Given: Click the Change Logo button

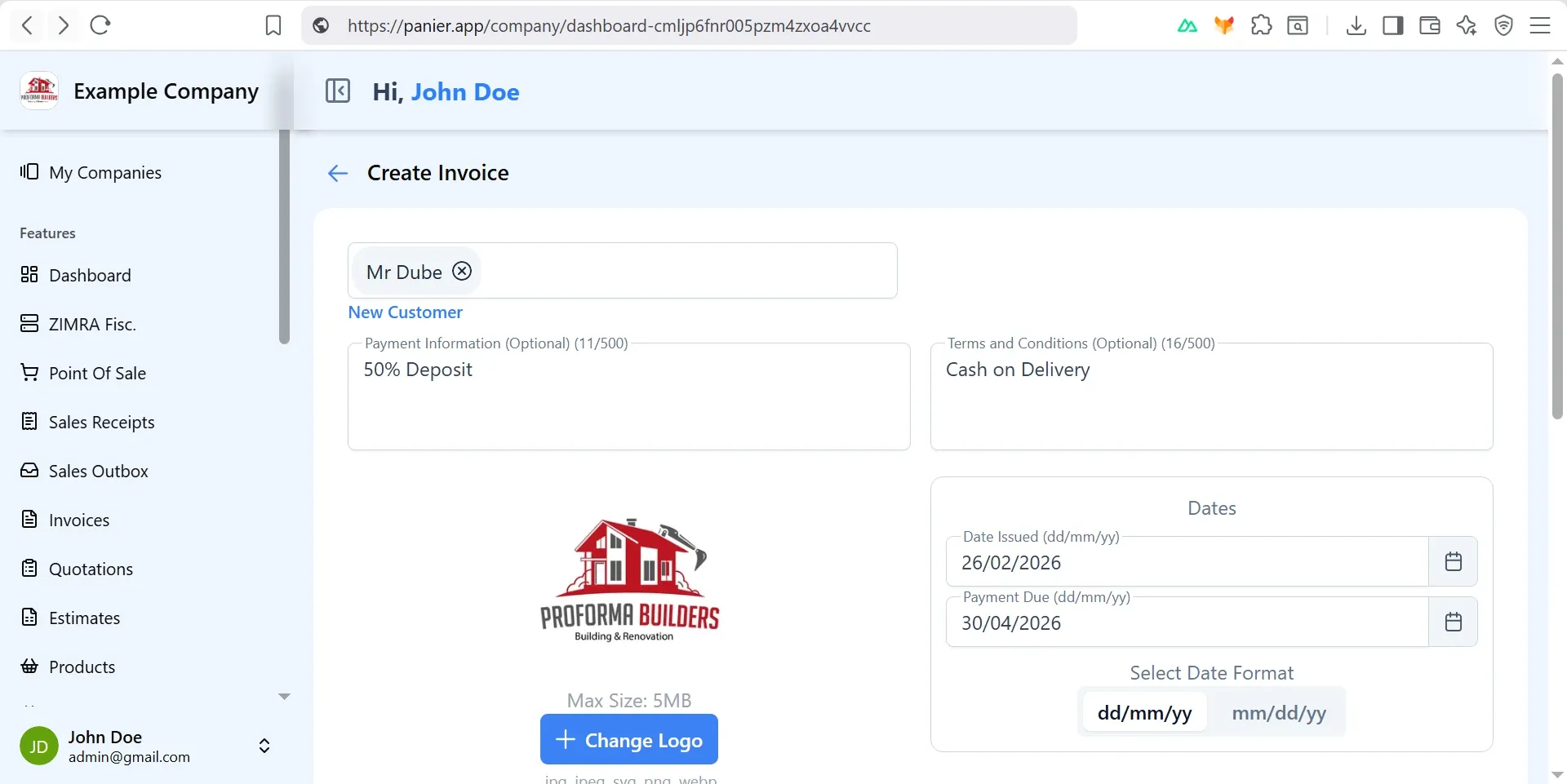Looking at the screenshot, I should (x=629, y=740).
